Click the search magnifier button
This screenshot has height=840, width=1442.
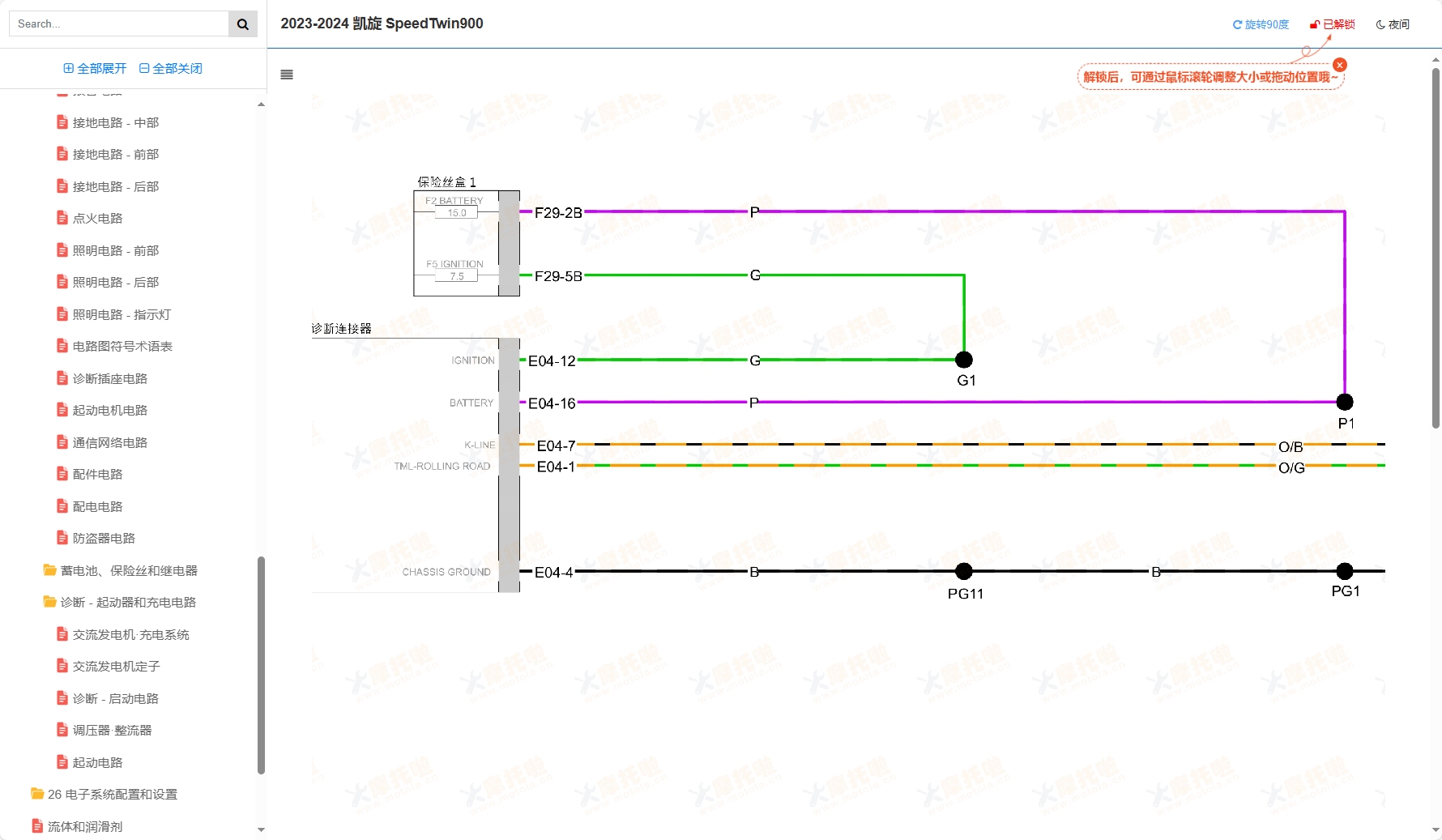[x=242, y=24]
